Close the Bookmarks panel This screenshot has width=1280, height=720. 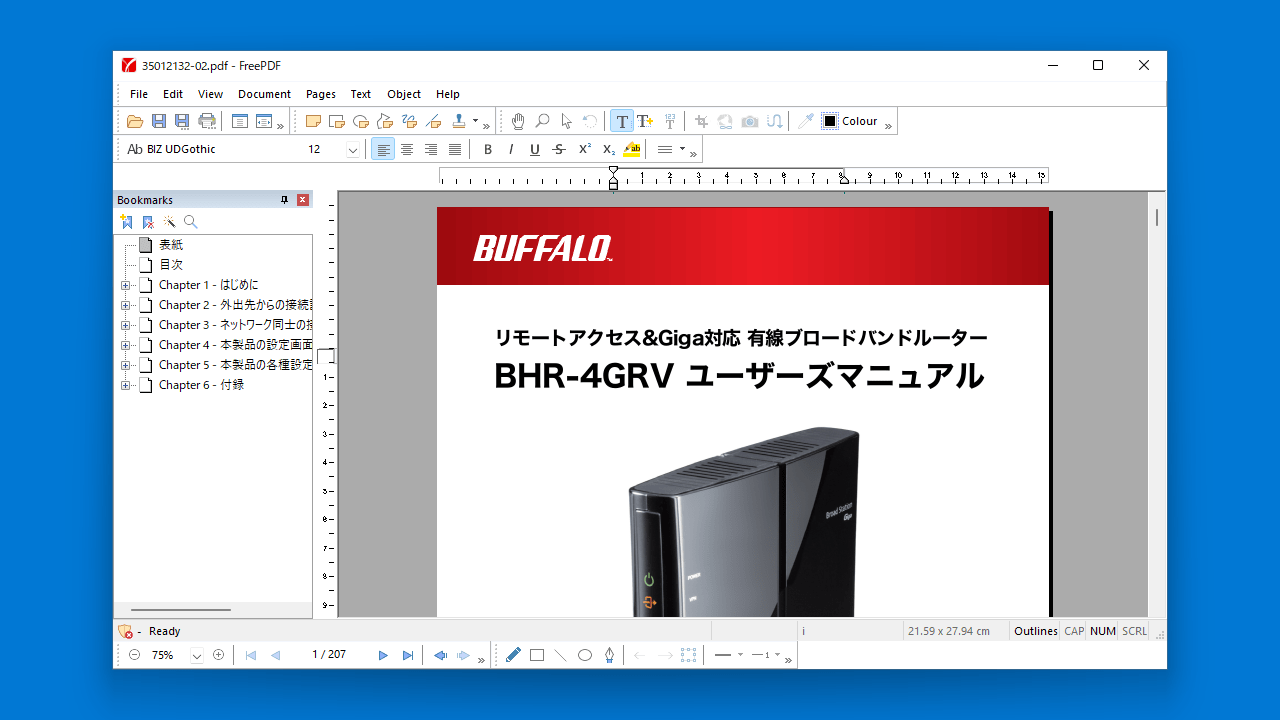tap(303, 200)
